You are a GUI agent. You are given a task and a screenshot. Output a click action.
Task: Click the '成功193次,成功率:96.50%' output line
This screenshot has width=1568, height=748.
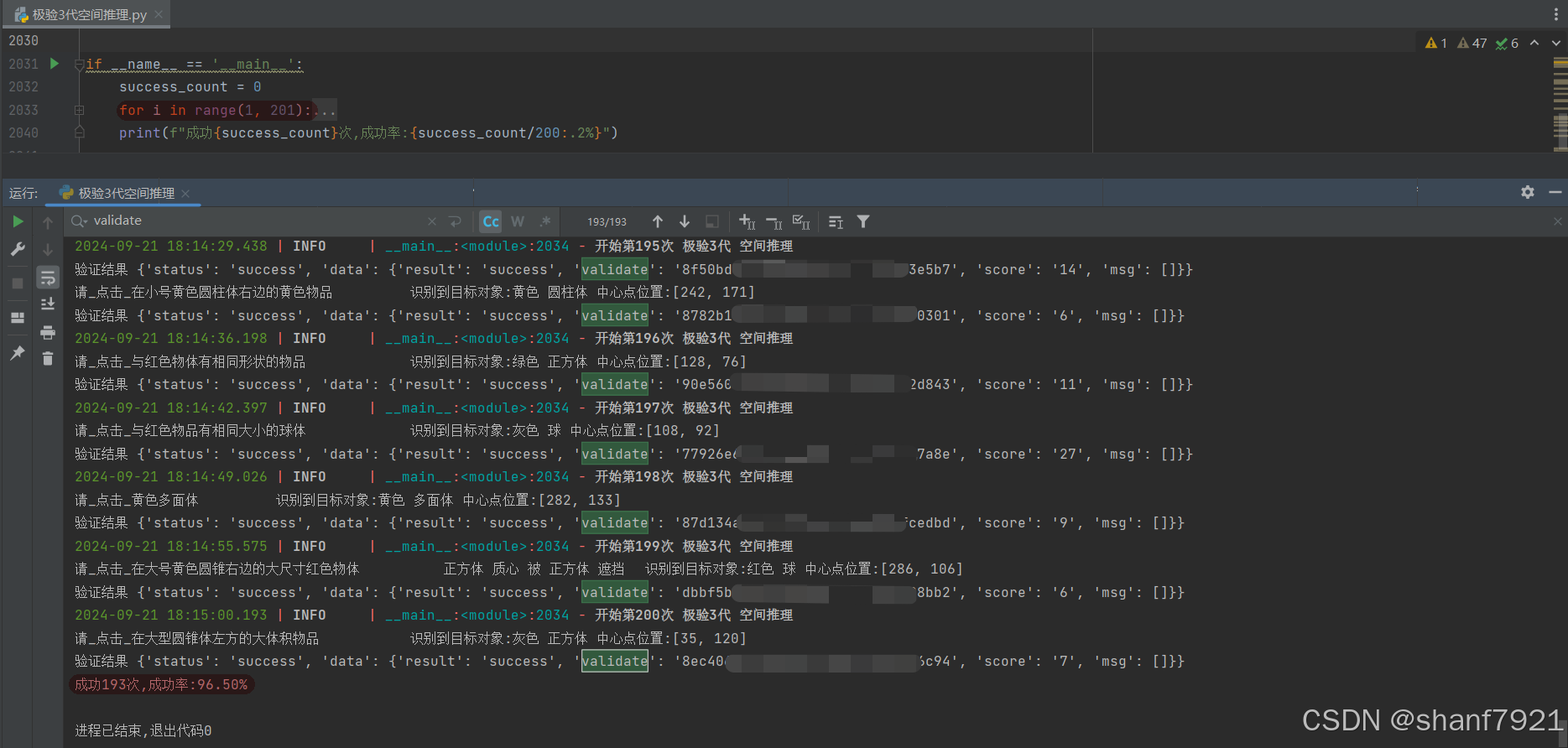pos(161,684)
